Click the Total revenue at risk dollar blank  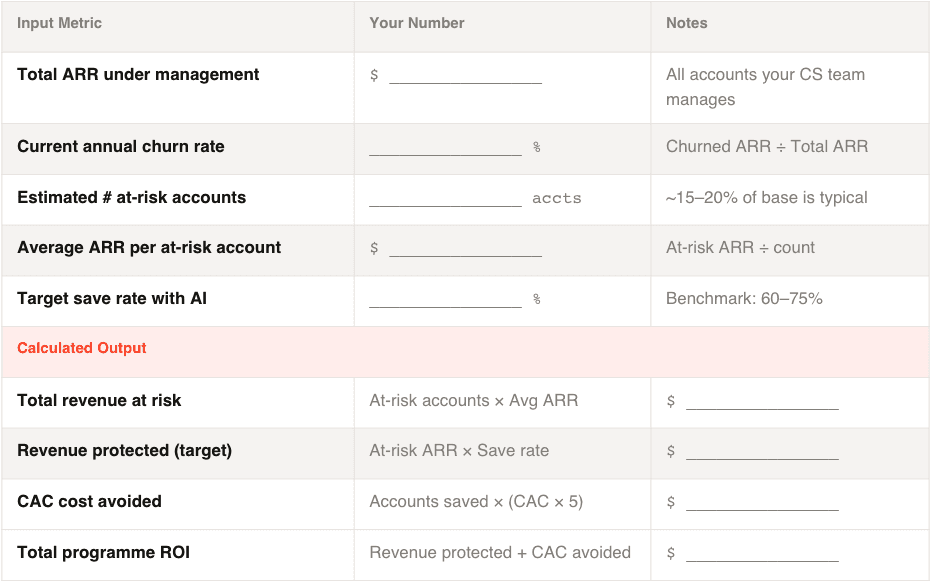[762, 401]
